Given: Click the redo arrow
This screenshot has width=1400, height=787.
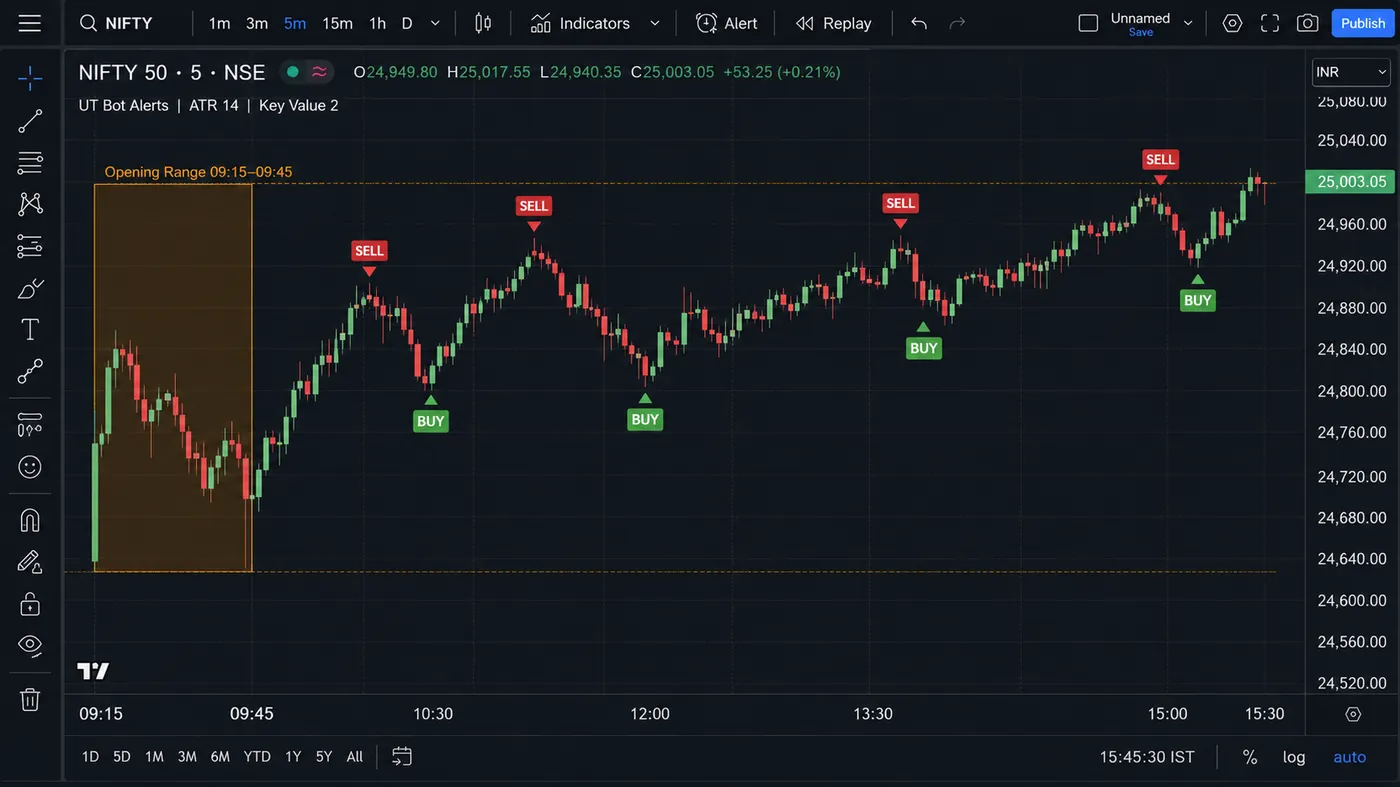Looking at the screenshot, I should pos(957,23).
